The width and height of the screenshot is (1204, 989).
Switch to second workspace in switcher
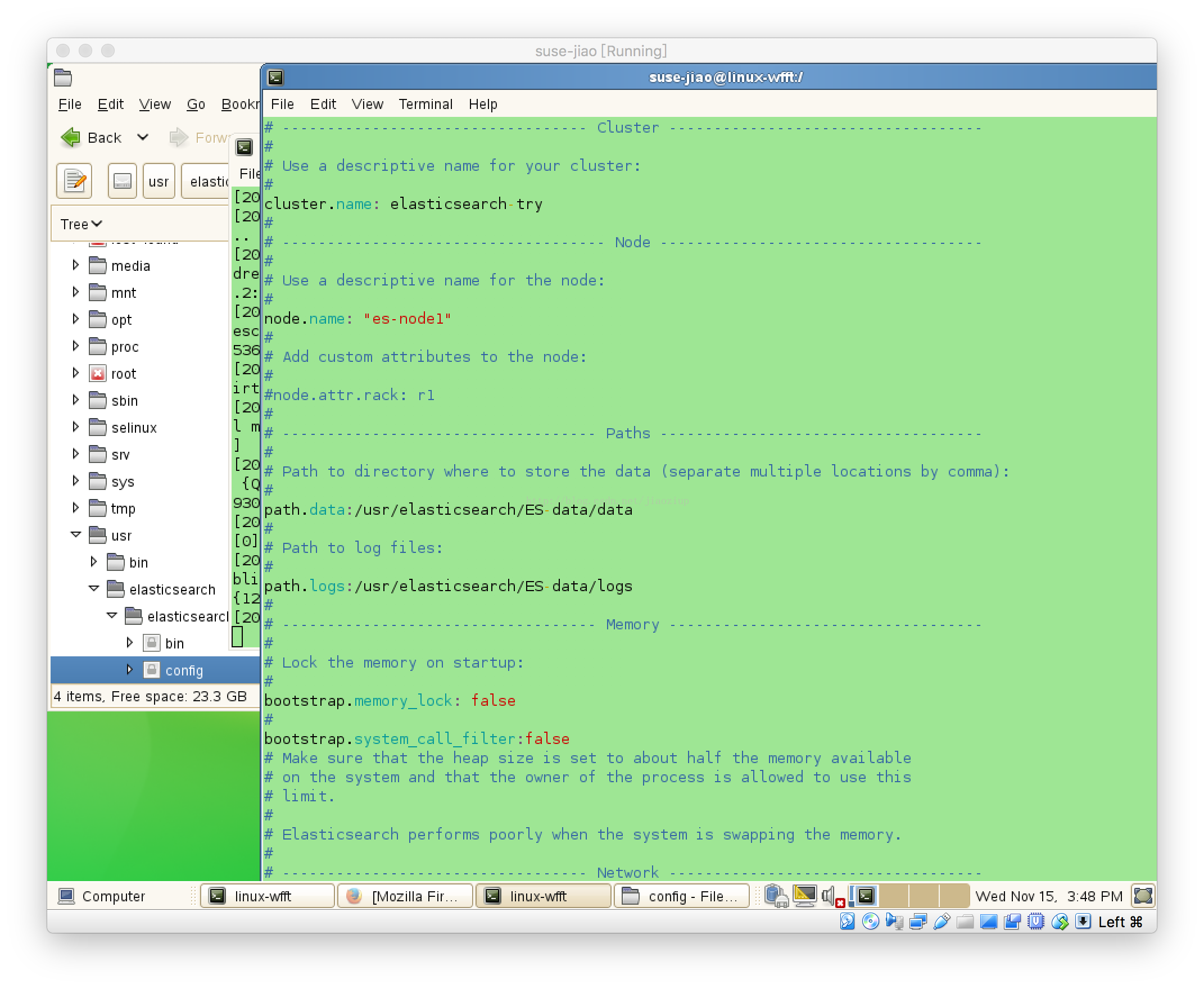click(x=894, y=896)
